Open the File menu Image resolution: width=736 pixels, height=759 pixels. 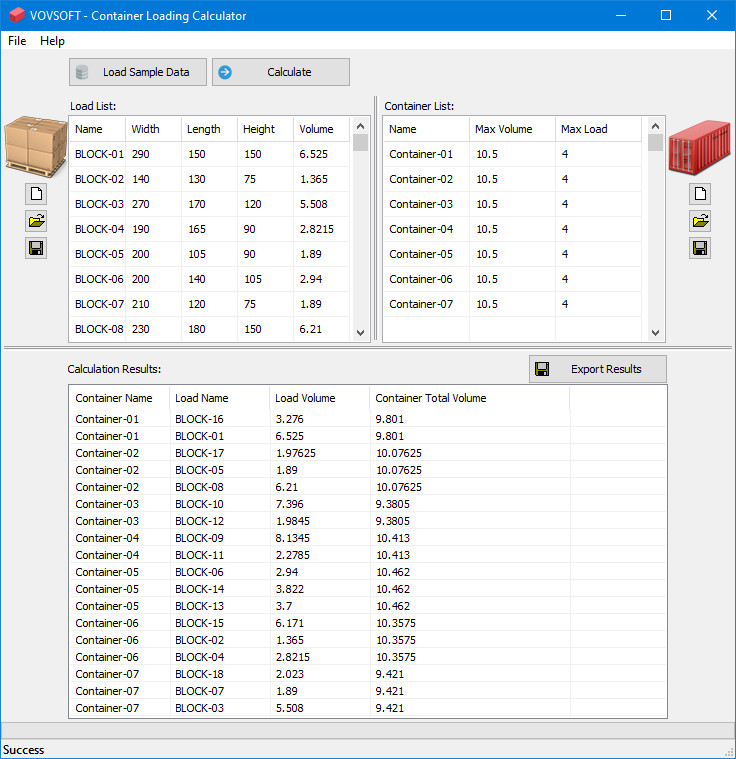pos(17,41)
